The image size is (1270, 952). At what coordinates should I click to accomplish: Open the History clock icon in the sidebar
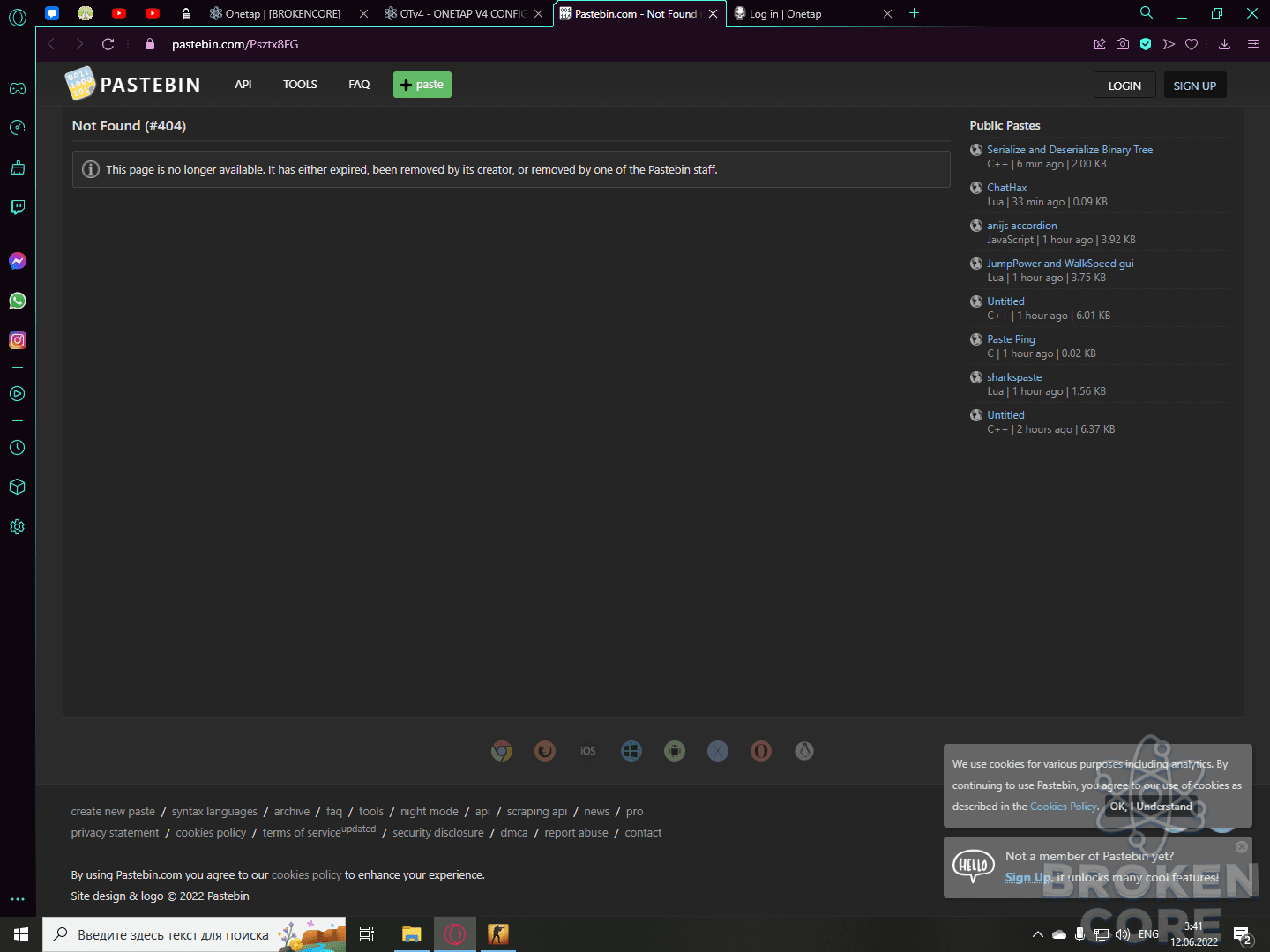tap(18, 448)
